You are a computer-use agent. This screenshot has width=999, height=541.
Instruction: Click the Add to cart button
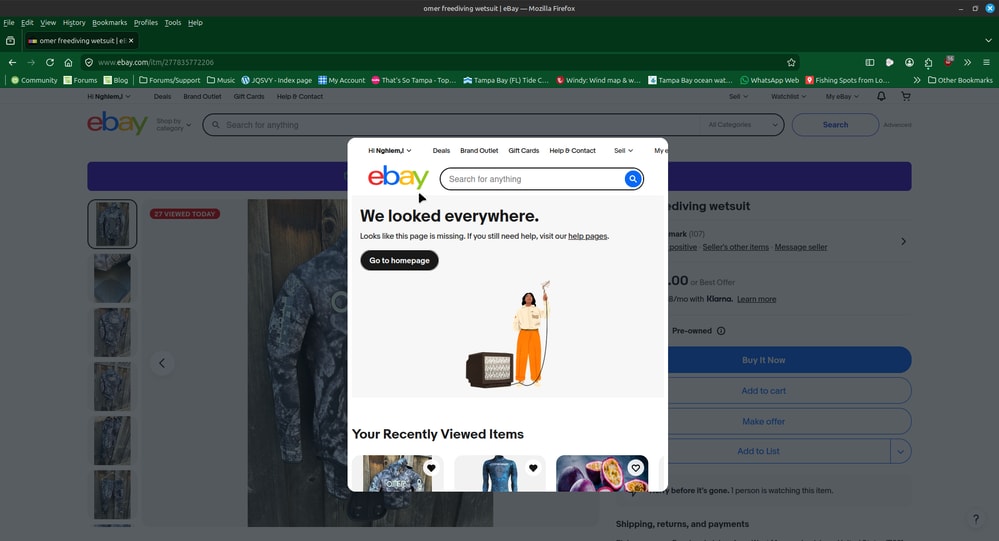pos(789,391)
